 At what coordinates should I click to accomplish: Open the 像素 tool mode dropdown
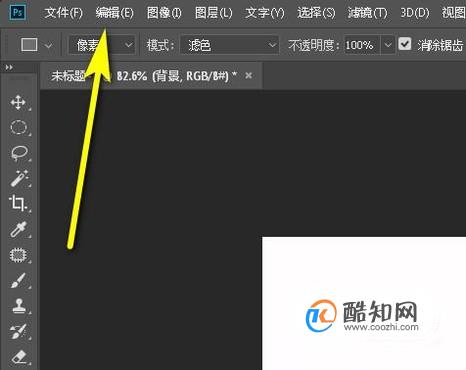point(102,45)
